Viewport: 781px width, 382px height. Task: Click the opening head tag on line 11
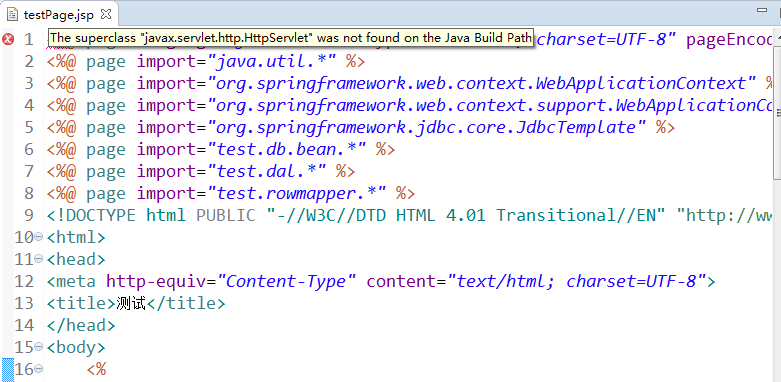[76, 259]
